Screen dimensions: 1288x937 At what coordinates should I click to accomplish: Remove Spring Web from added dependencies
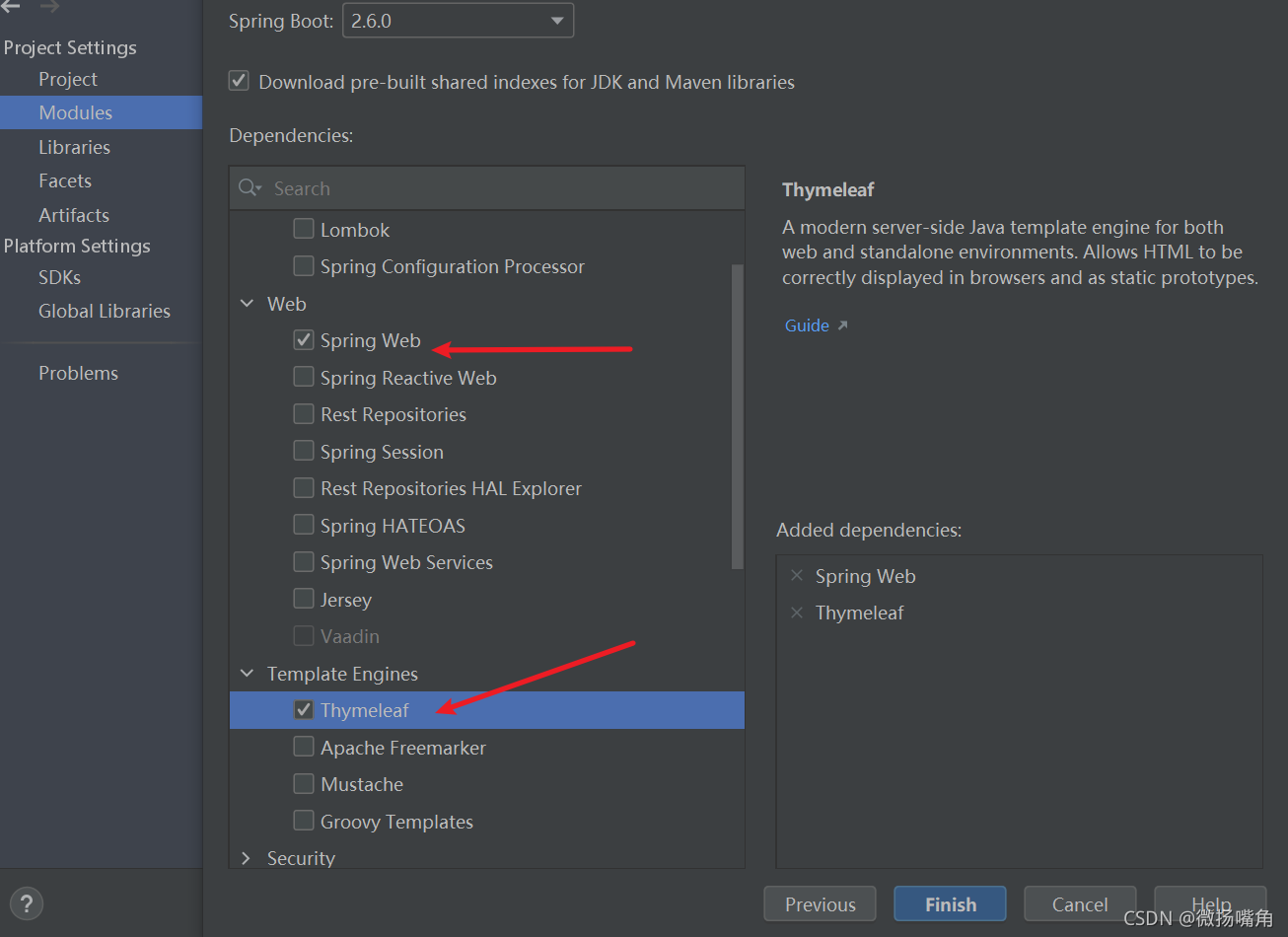tap(797, 576)
